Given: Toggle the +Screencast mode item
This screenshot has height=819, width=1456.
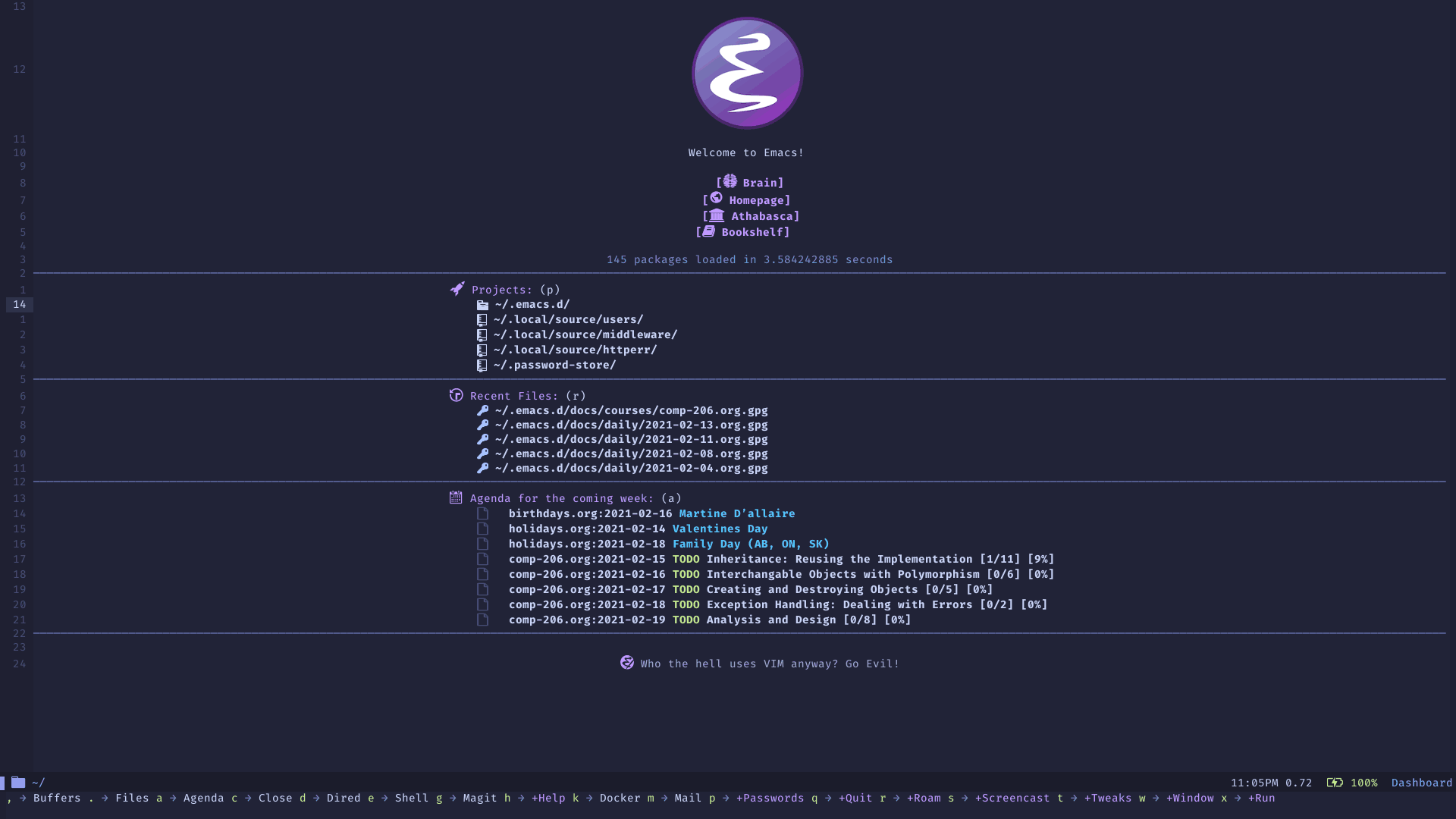Looking at the screenshot, I should click(1011, 797).
